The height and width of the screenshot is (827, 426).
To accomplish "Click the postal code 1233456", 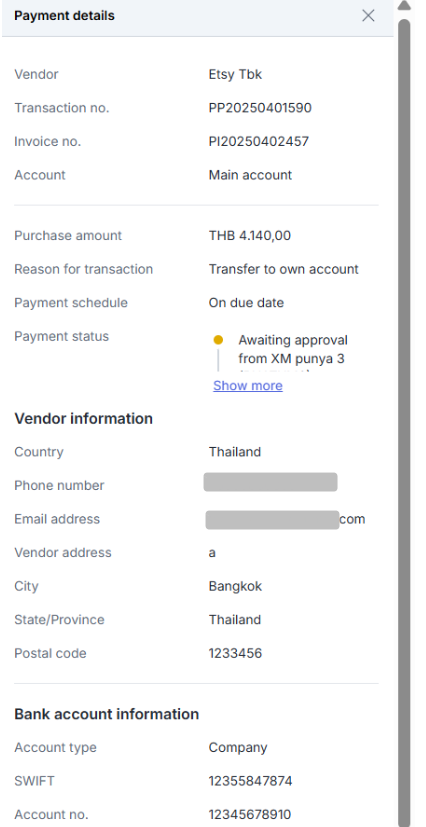I will [235, 653].
